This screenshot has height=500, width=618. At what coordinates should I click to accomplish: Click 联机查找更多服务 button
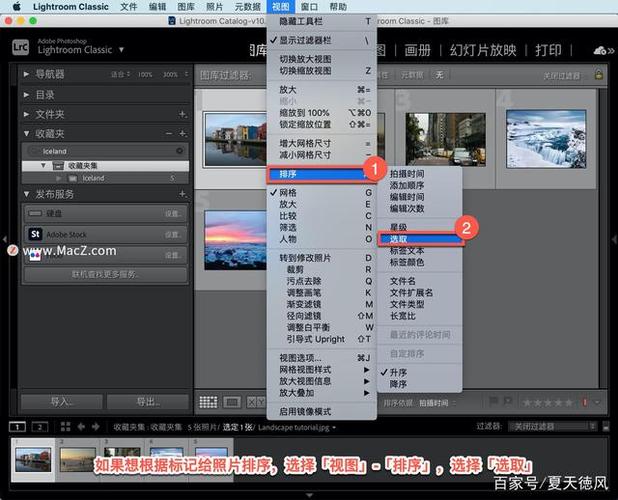(x=105, y=274)
